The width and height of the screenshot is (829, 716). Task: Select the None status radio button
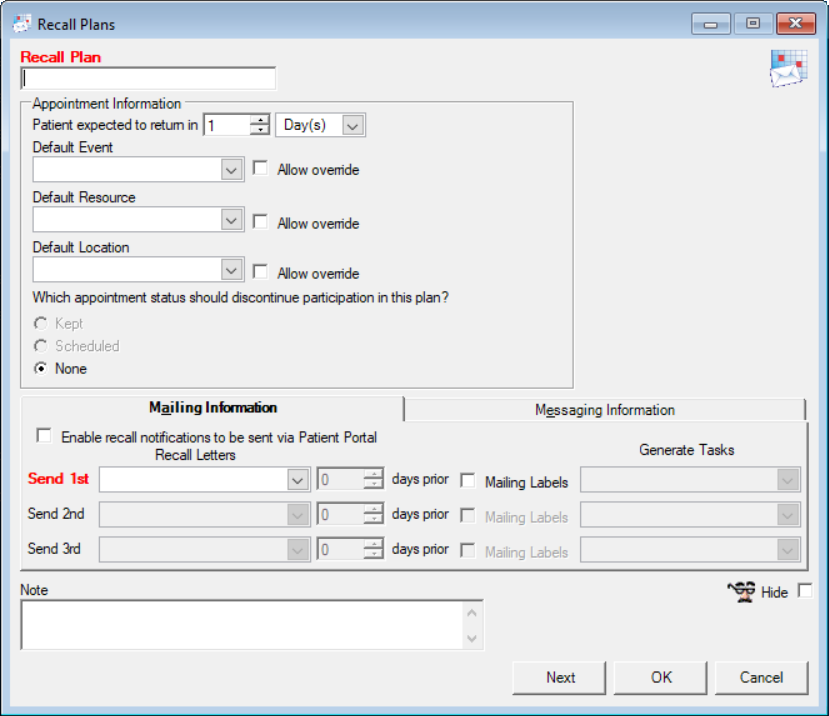click(41, 368)
